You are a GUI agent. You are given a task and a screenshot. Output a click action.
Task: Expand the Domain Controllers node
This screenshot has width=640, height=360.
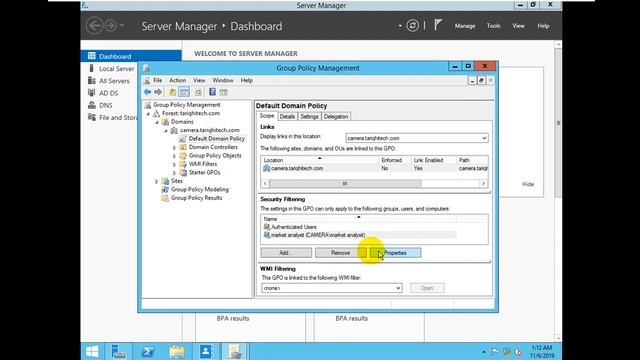[174, 147]
